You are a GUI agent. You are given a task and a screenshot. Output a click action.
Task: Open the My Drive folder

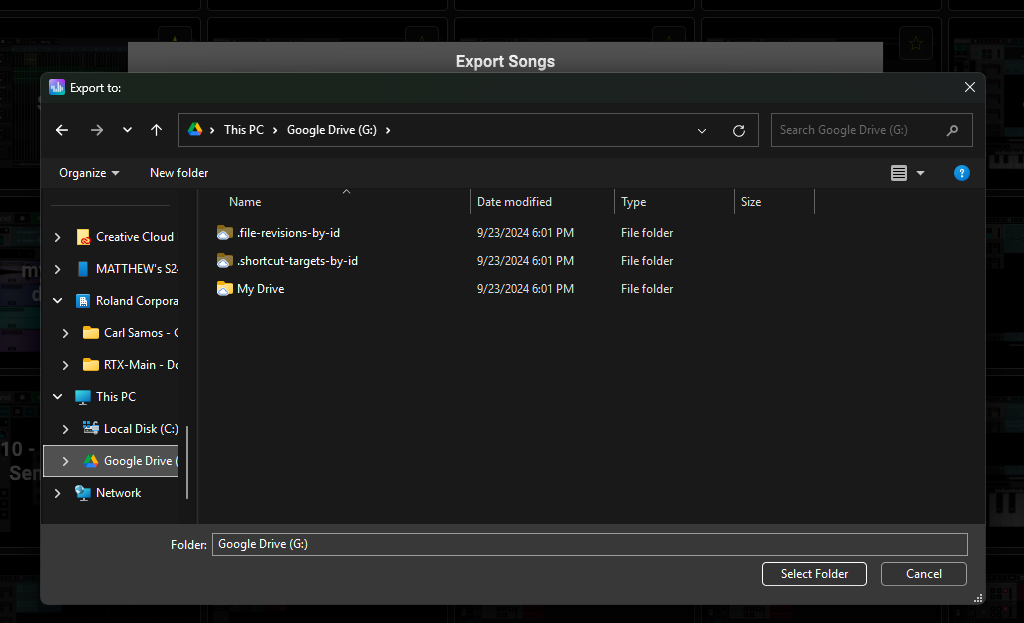260,288
